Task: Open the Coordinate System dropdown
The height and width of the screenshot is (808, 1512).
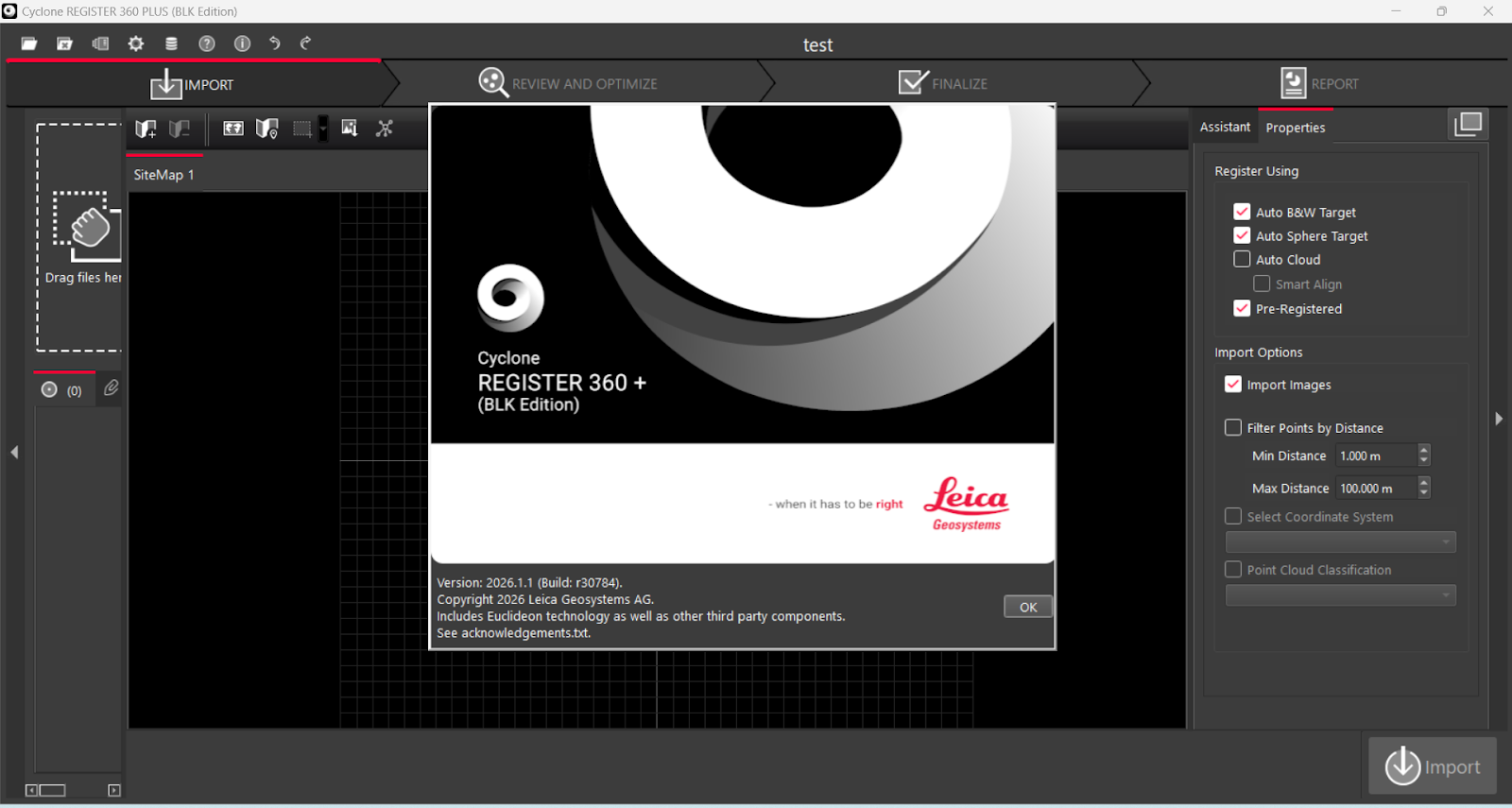Action: [1340, 542]
